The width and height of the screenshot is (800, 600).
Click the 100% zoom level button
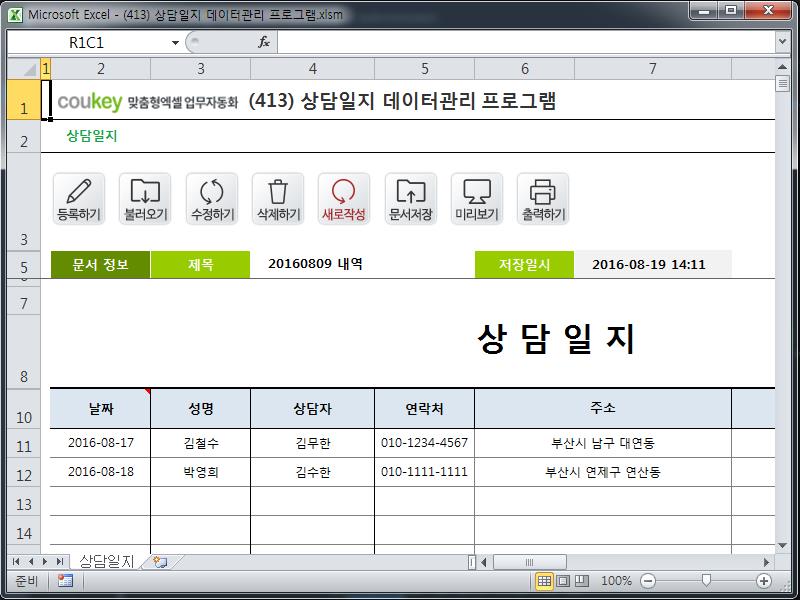point(616,581)
